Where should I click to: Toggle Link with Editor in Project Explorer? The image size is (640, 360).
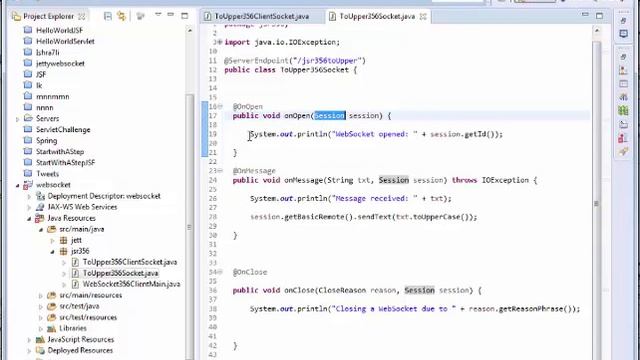click(122, 16)
